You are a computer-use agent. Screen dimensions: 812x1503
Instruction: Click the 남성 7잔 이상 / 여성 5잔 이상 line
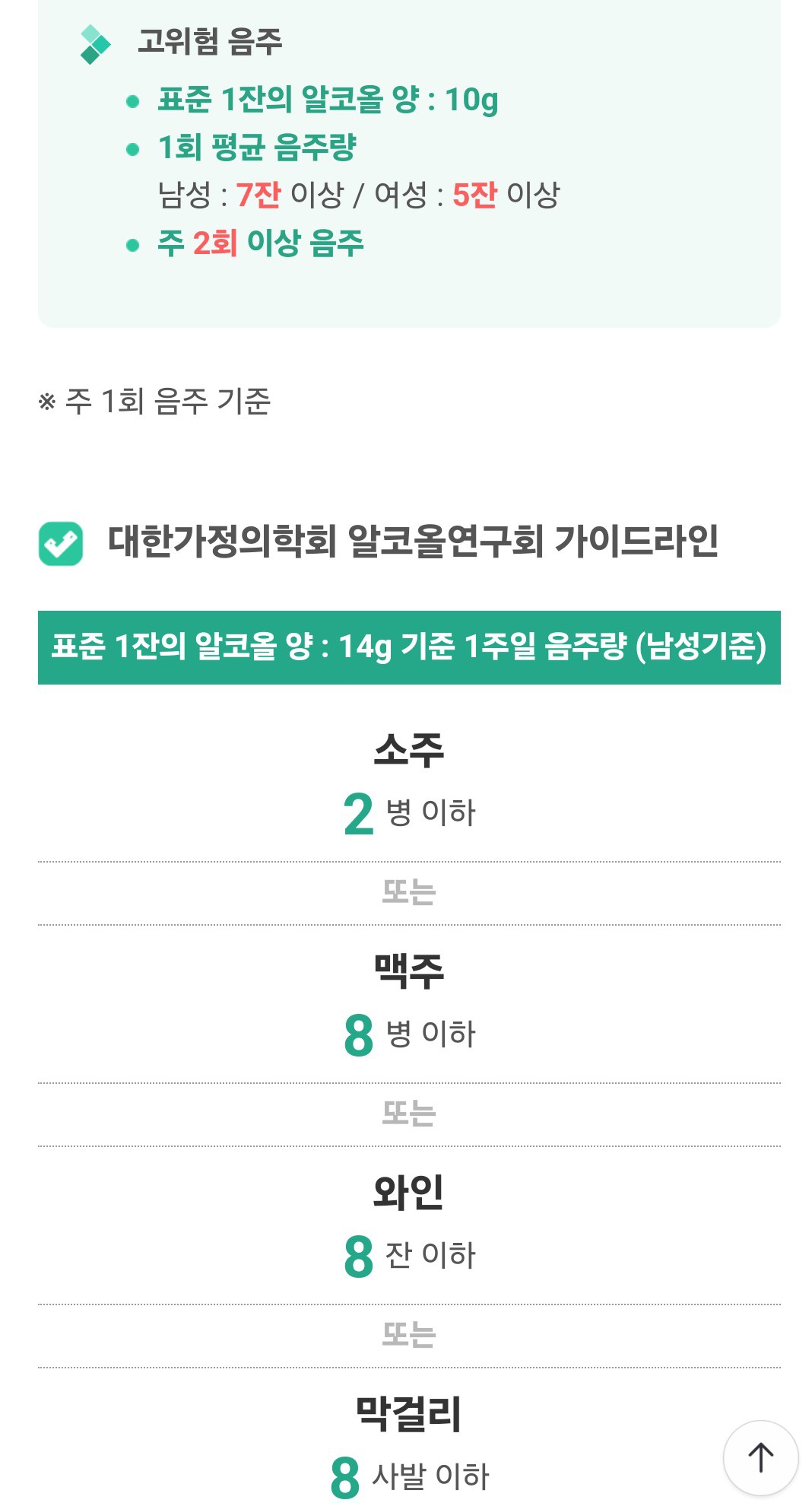coord(358,195)
